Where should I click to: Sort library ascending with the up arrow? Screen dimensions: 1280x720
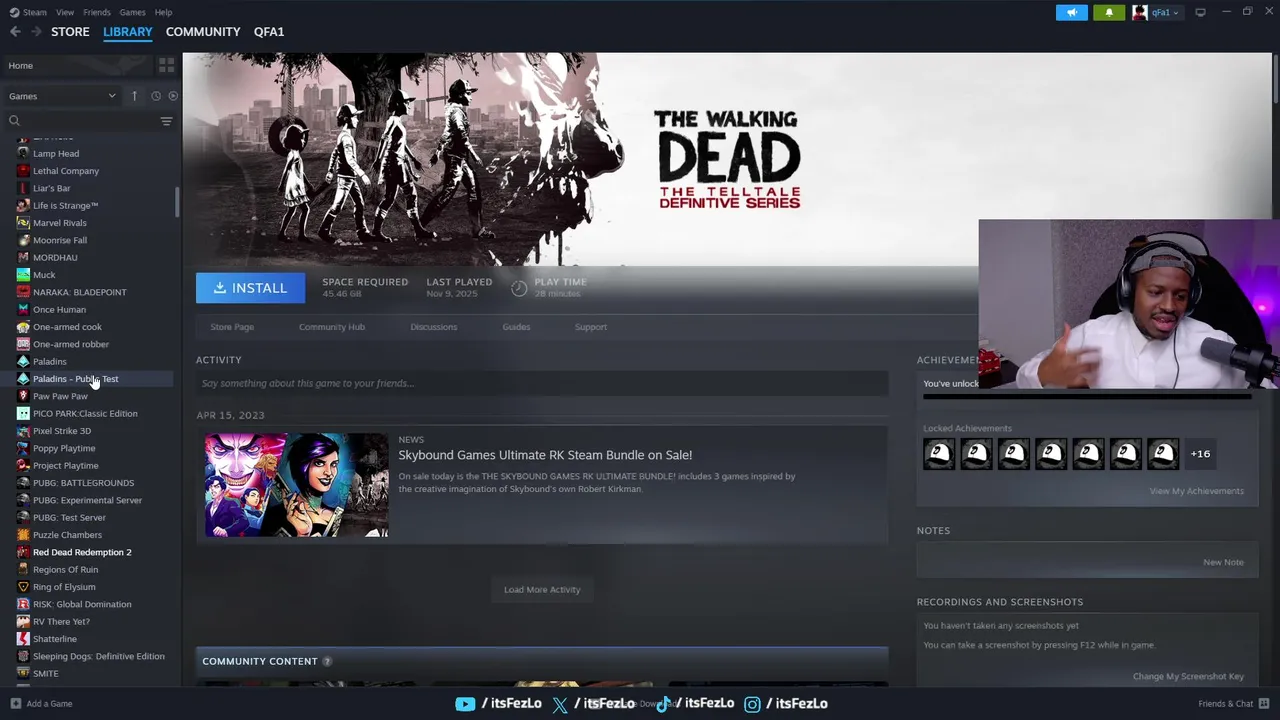click(x=134, y=96)
